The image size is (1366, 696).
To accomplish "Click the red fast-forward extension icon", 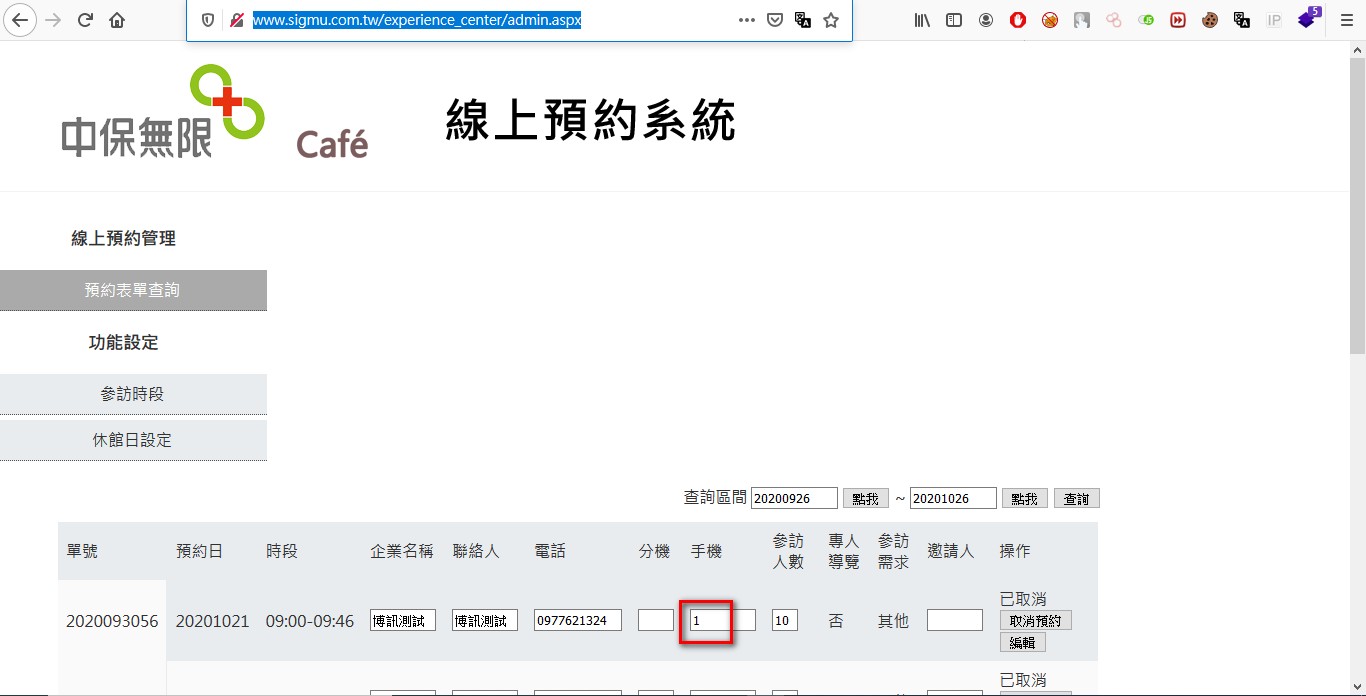I will click(x=1178, y=20).
